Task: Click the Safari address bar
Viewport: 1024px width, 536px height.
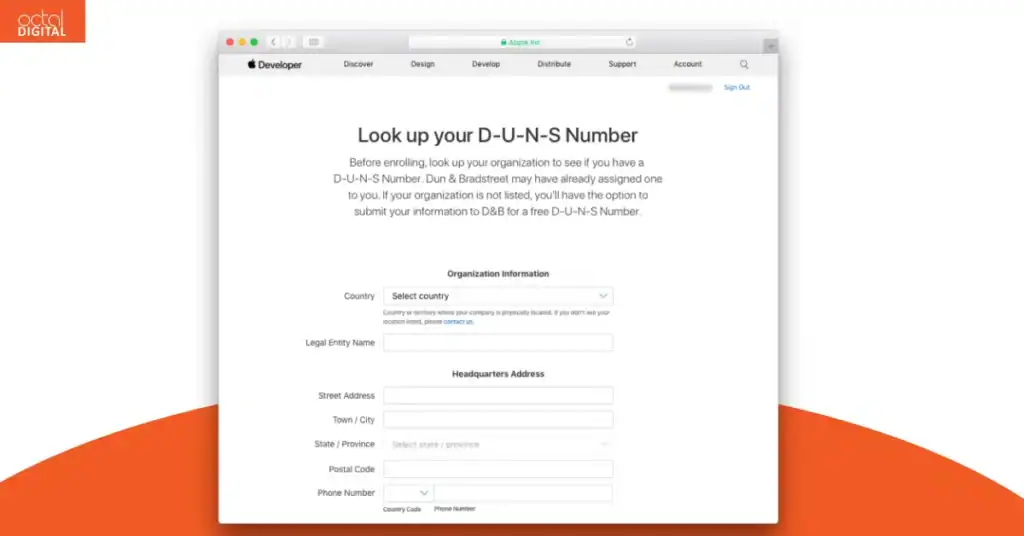Action: coord(522,42)
